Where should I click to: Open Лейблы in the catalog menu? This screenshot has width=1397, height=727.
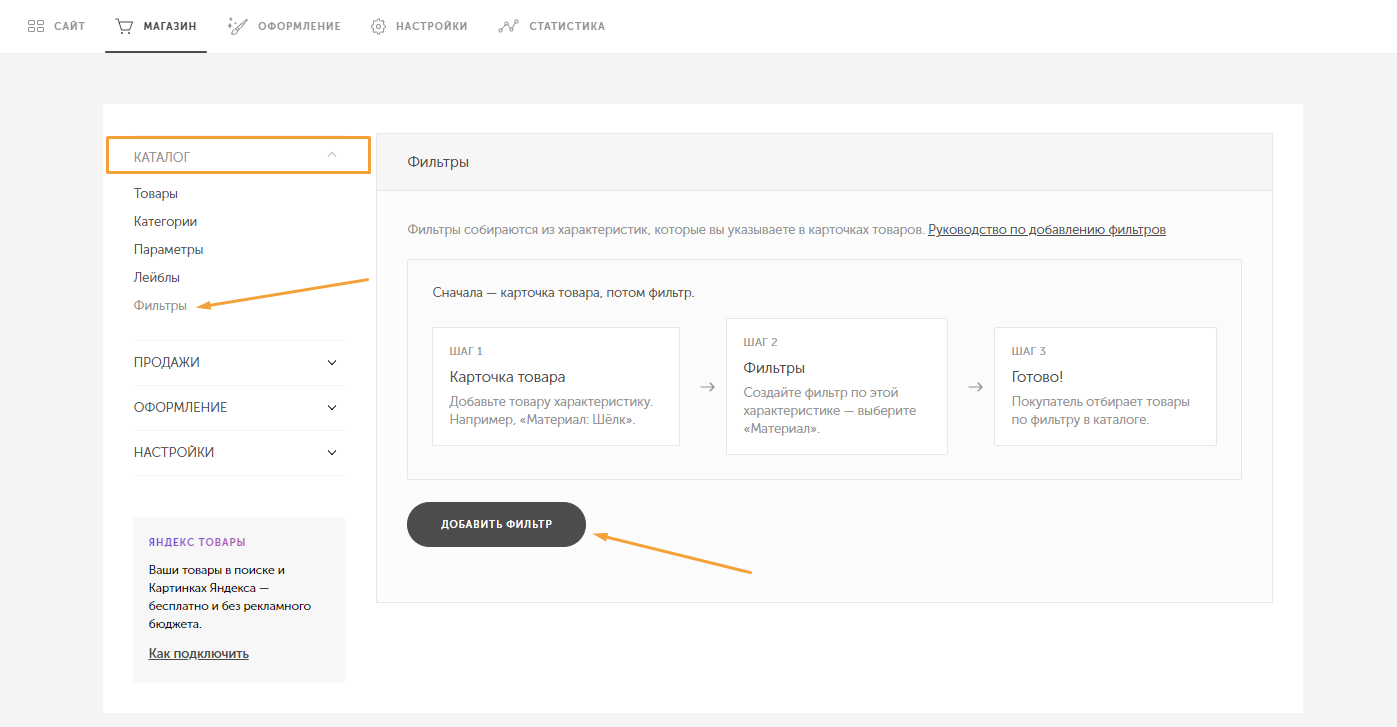(x=157, y=277)
